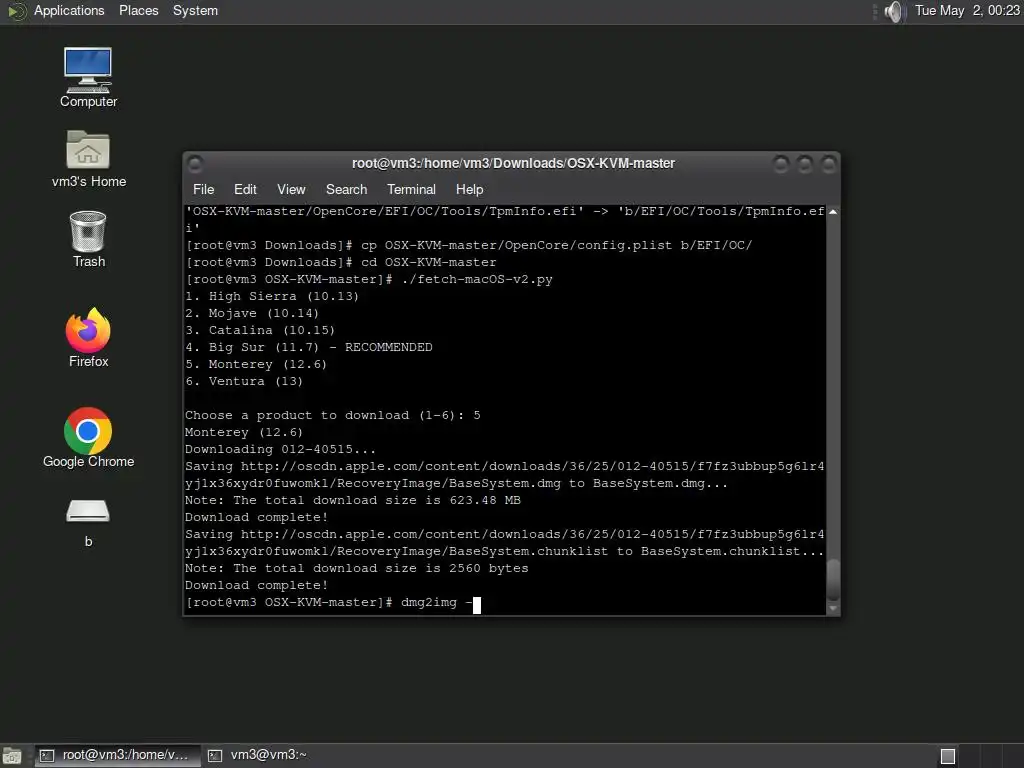Click the show desktop icon in bottom panel

[12, 756]
